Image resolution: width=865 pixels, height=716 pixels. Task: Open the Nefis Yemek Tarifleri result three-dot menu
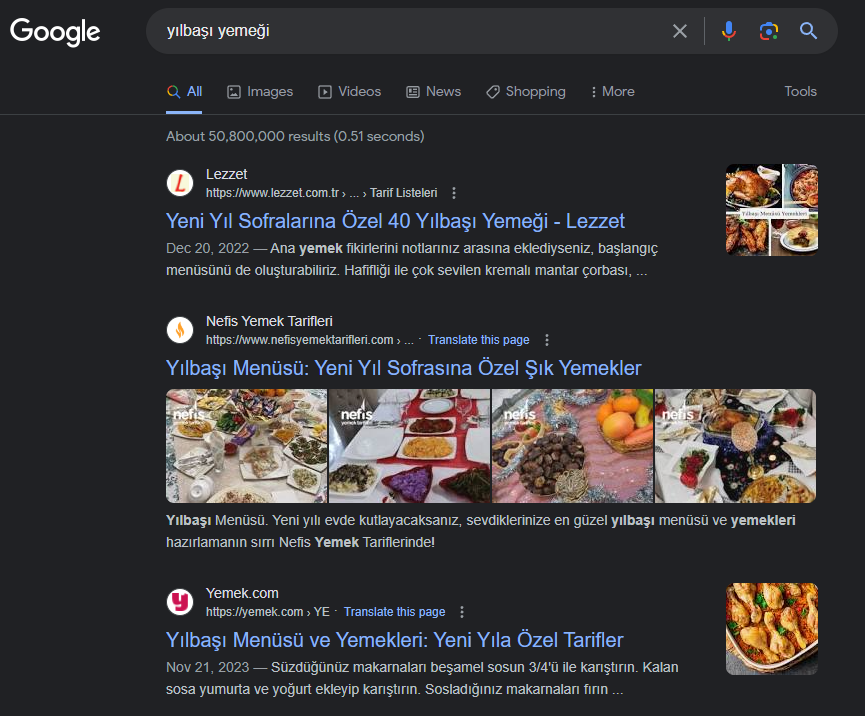point(547,340)
